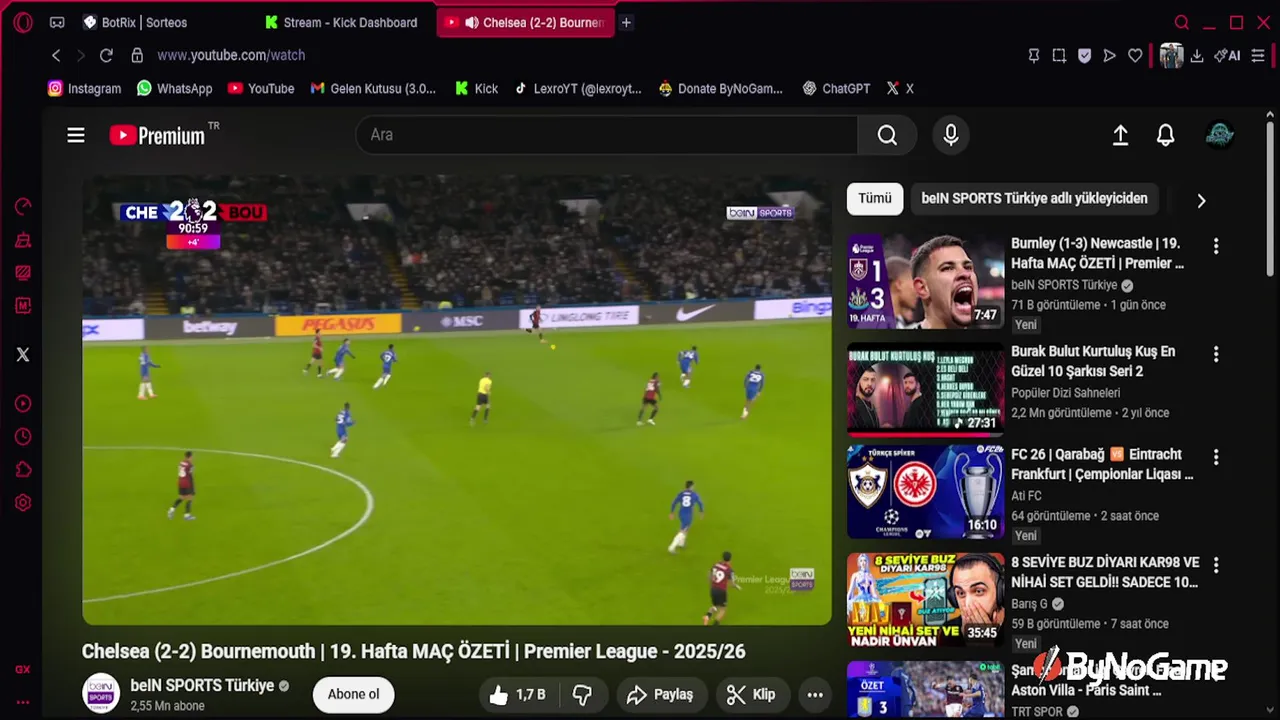Open the ChatGPT bookmark
This screenshot has height=720, width=1280.
(x=836, y=88)
